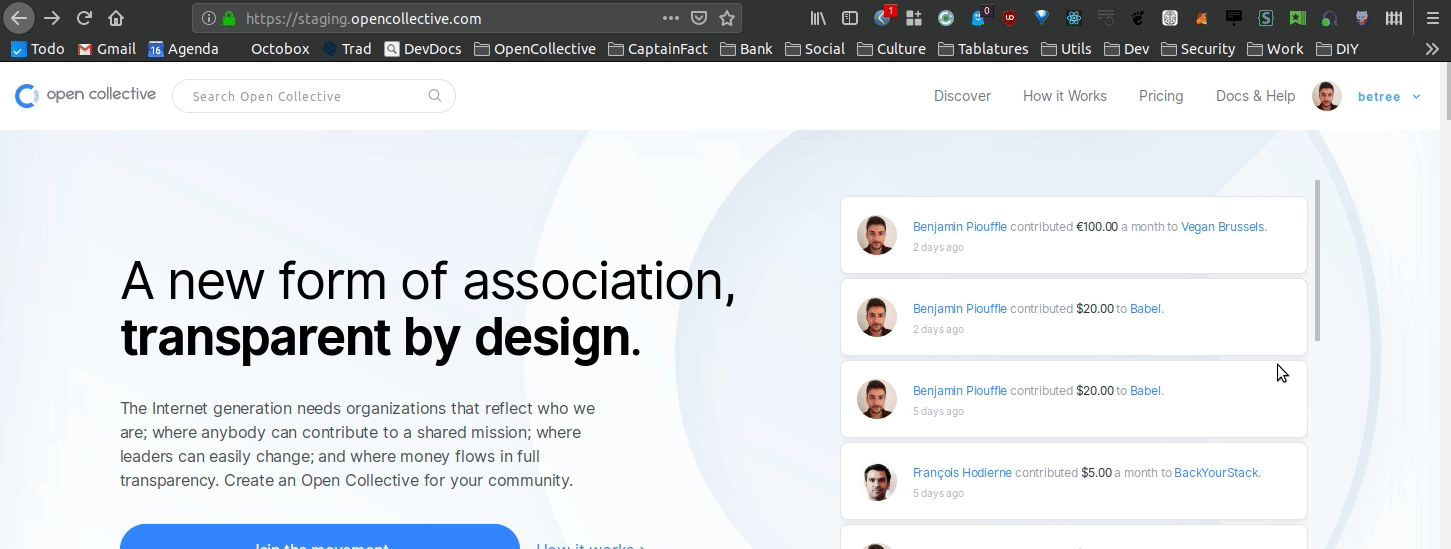Open How it Works in top navigation
1451x549 pixels.
(x=1065, y=96)
